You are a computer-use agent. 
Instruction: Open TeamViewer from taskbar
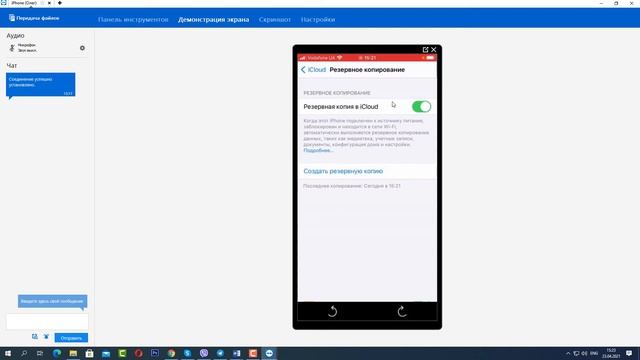(x=269, y=353)
